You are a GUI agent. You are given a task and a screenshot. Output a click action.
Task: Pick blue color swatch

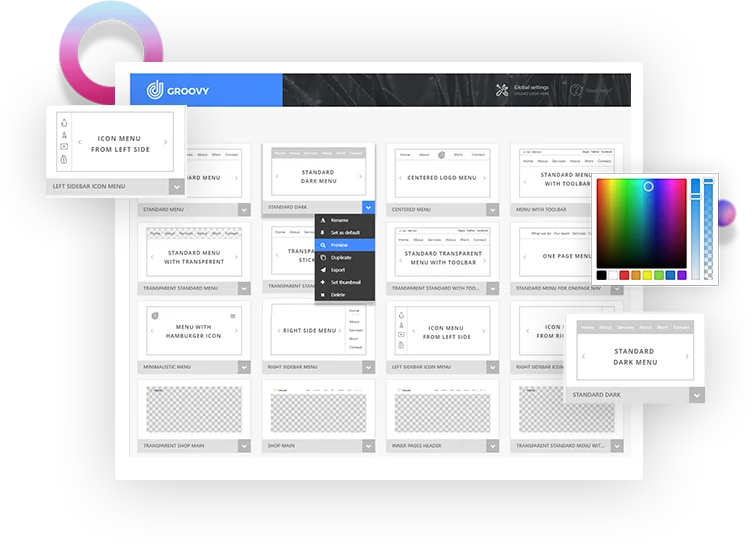(670, 275)
